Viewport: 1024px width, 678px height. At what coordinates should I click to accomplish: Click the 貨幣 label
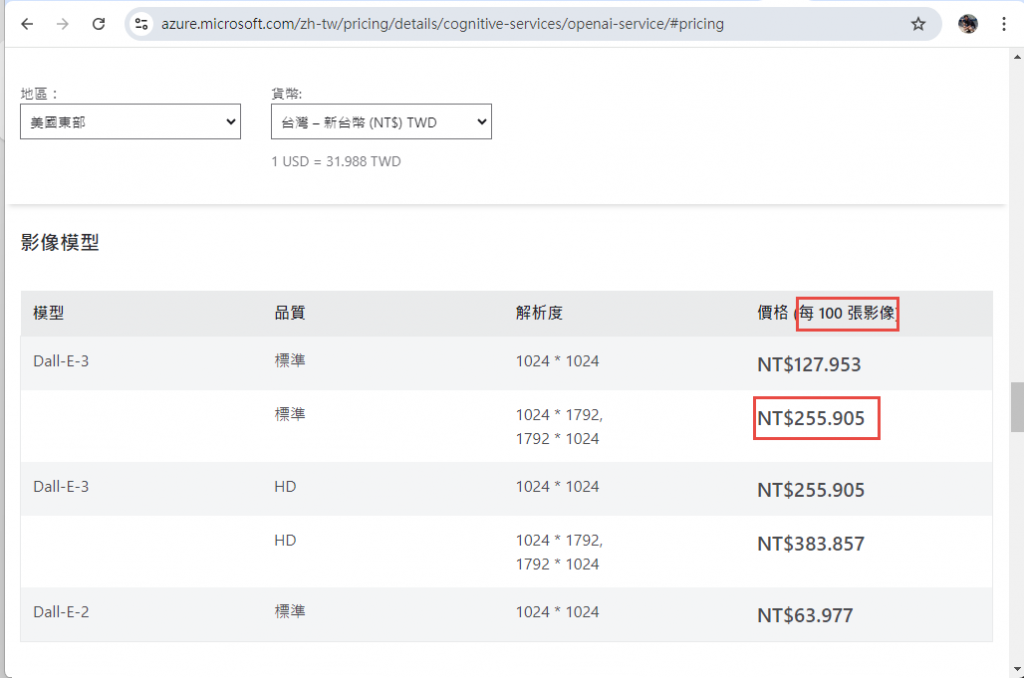click(x=287, y=94)
